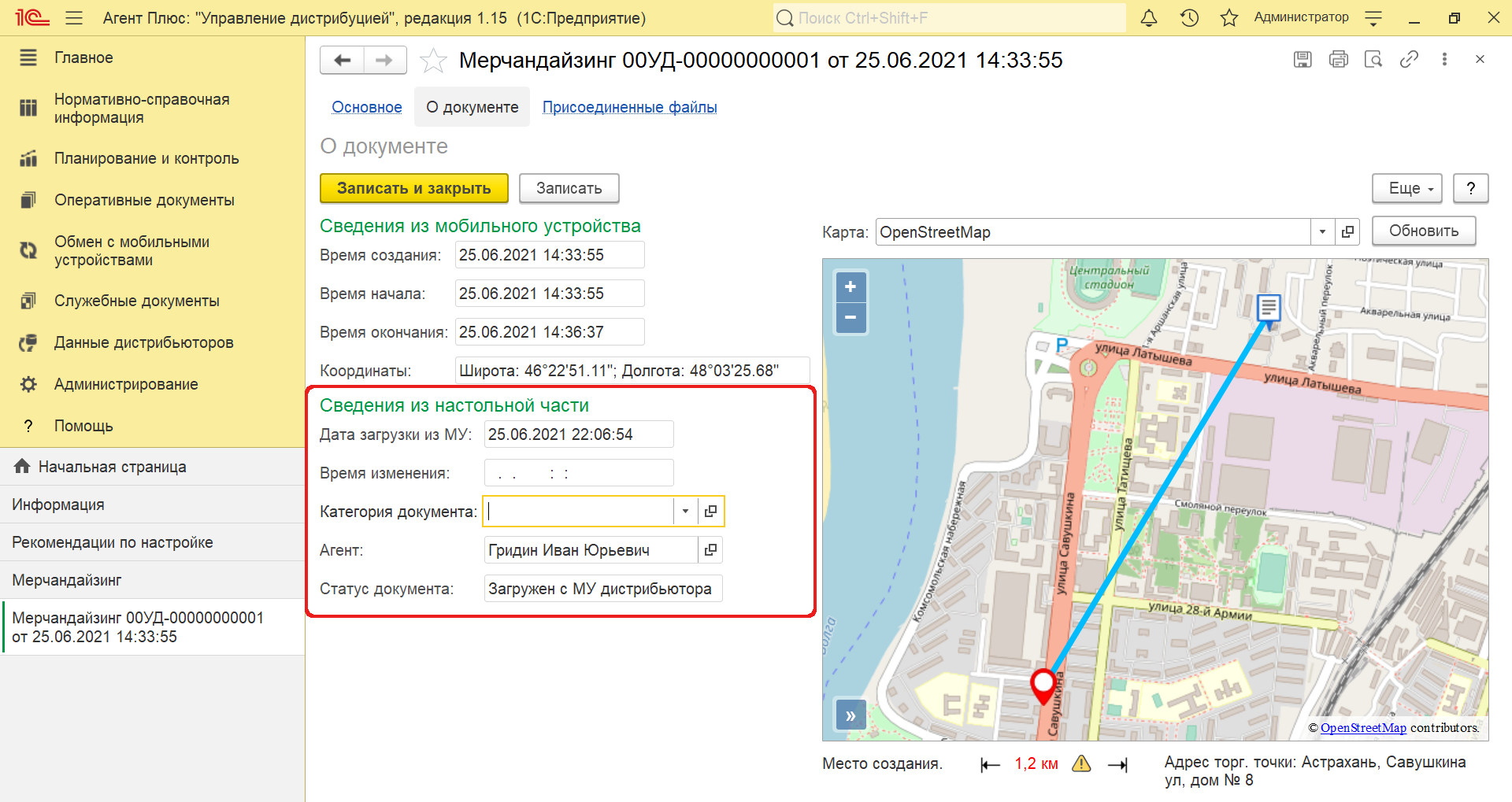The height and width of the screenshot is (802, 1512).
Task: Open Присоединенные файлы tab
Action: click(x=630, y=107)
